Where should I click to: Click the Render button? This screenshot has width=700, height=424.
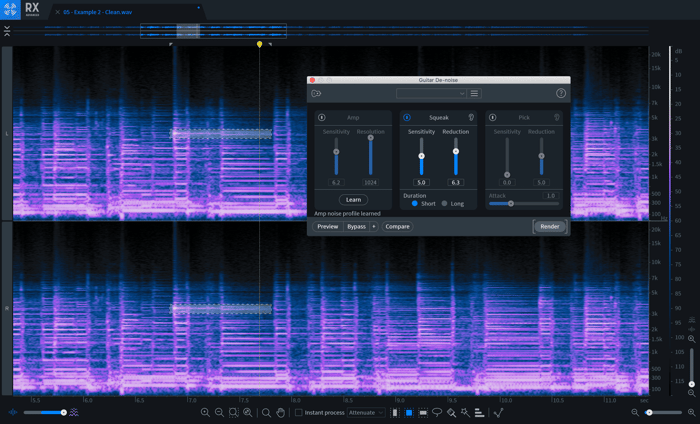coord(550,226)
